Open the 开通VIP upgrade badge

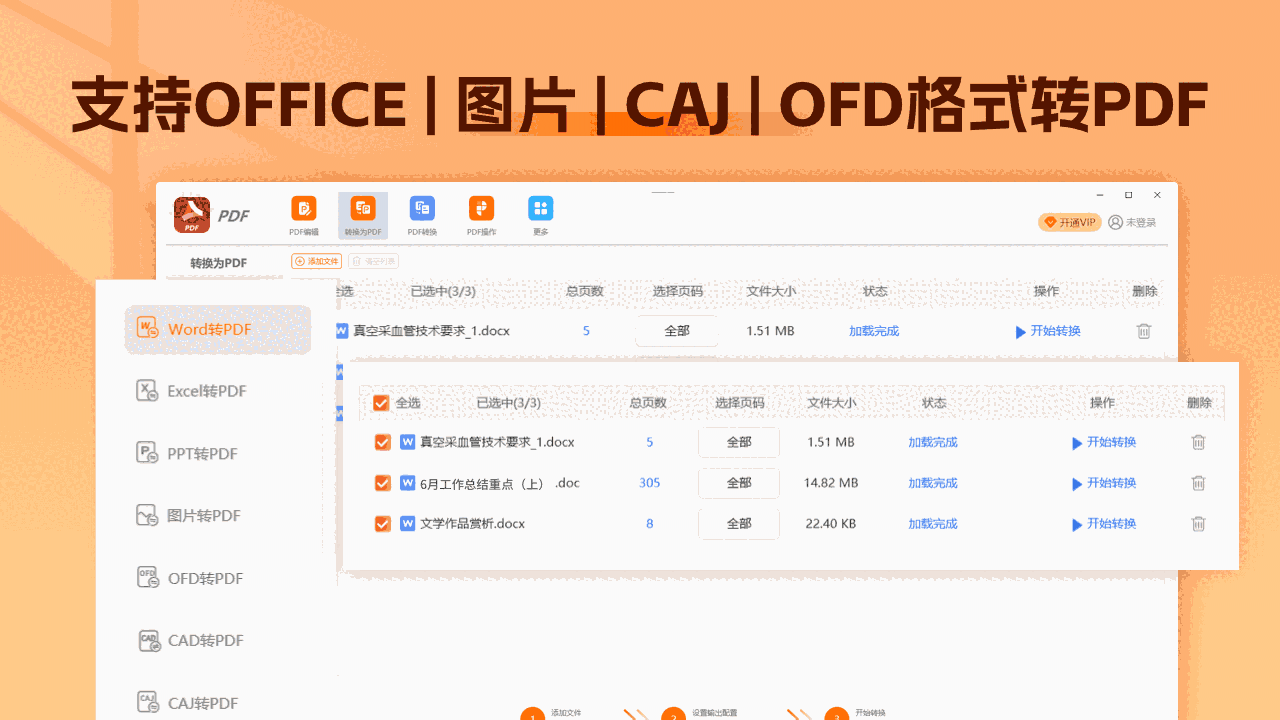pos(1069,222)
